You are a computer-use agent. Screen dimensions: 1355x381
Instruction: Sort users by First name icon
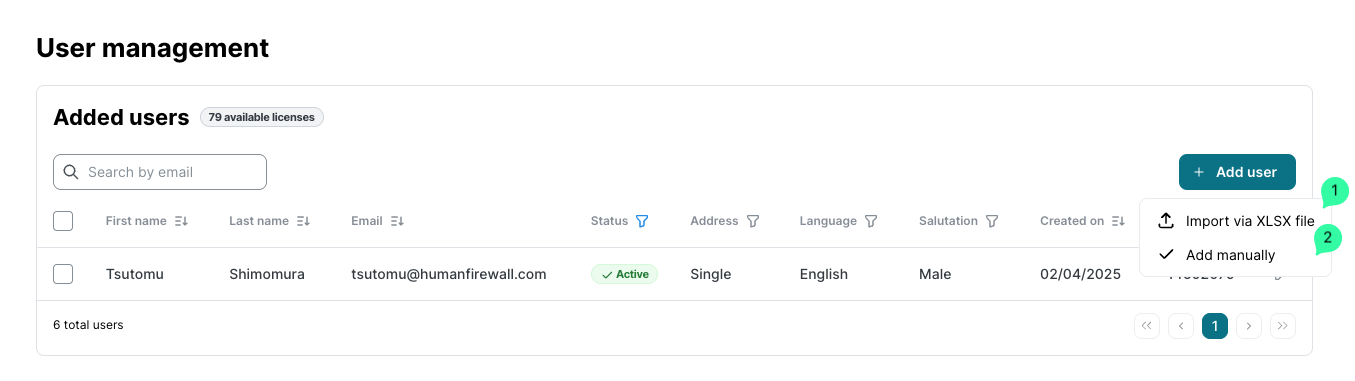(x=181, y=221)
